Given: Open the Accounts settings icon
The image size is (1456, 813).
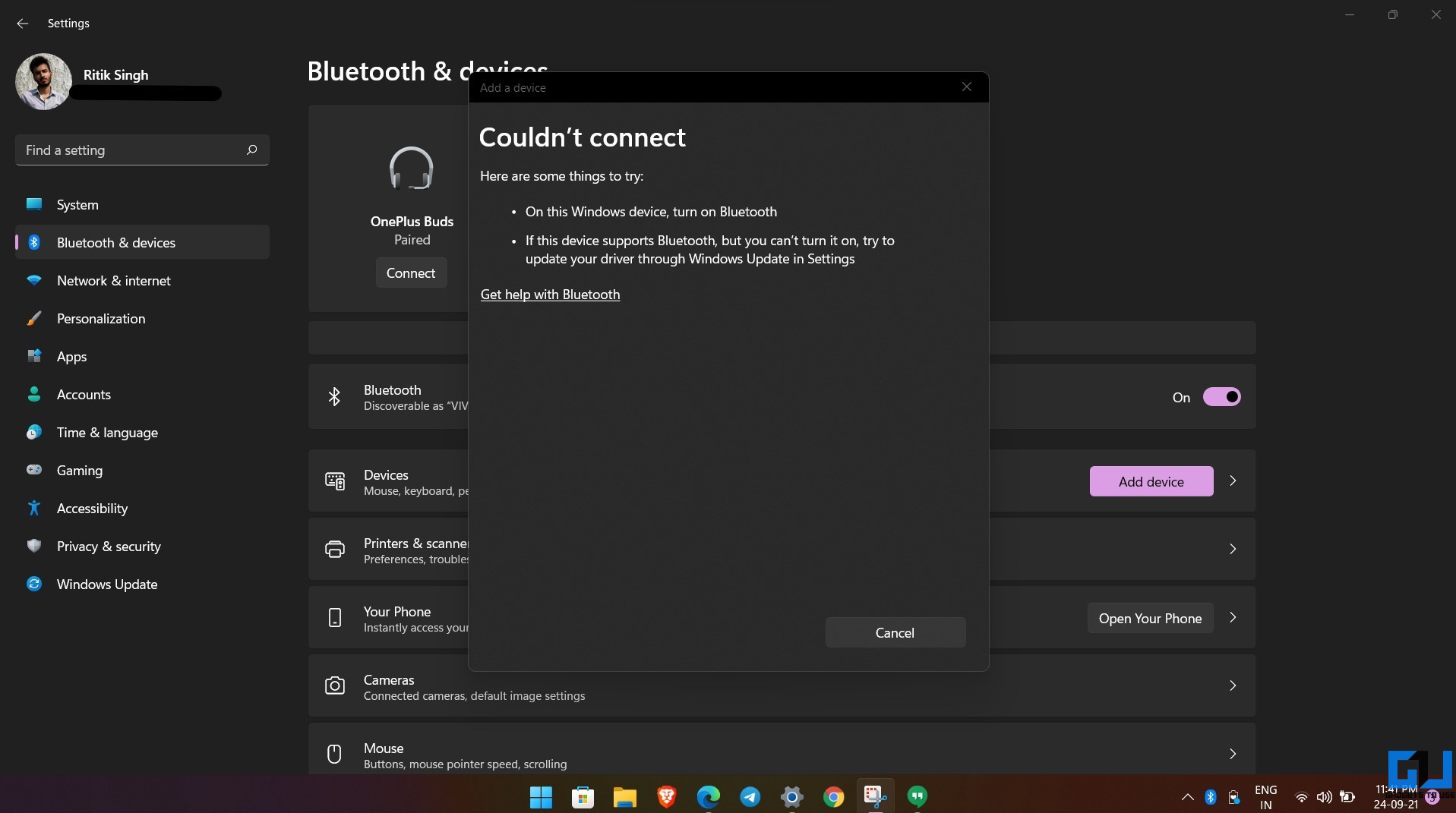Looking at the screenshot, I should point(34,394).
